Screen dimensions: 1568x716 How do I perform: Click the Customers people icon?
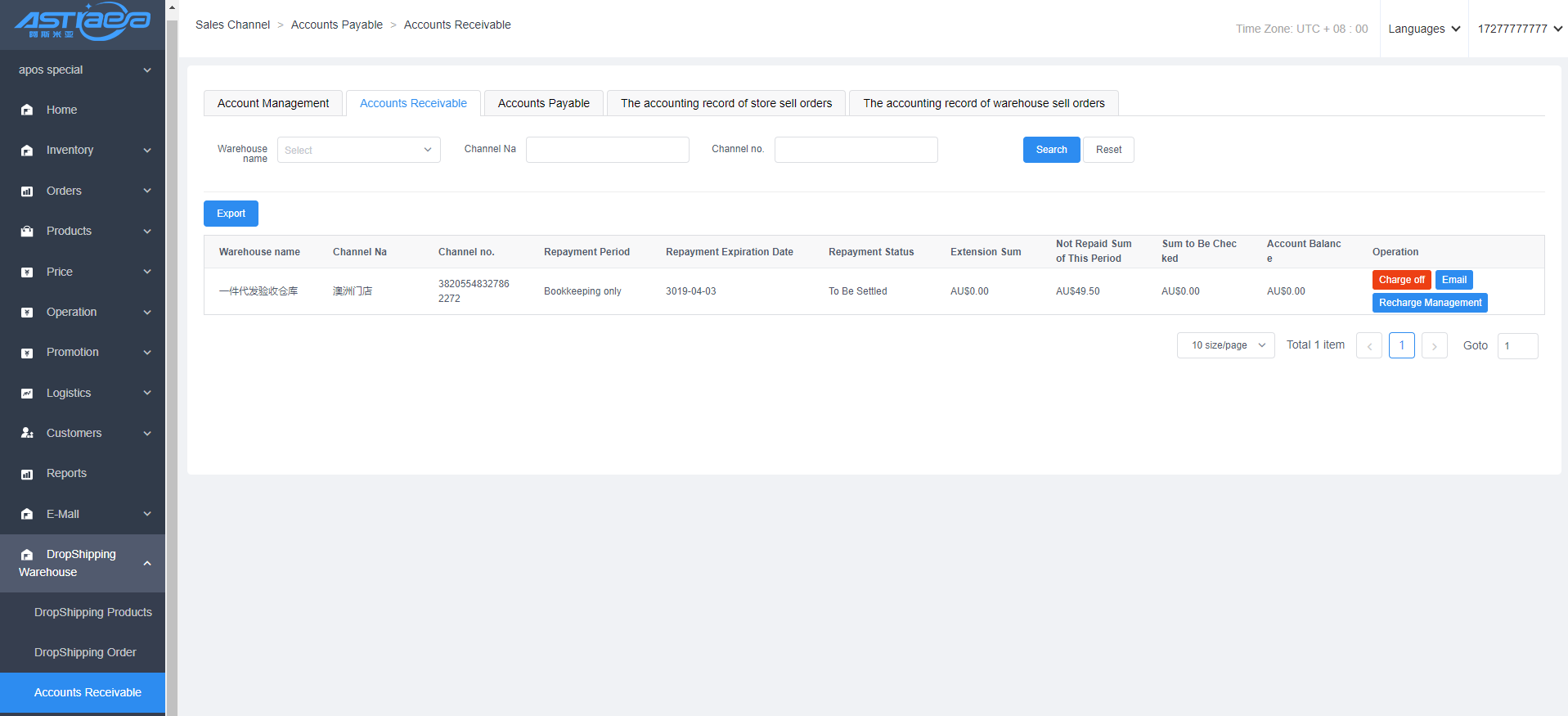click(27, 433)
